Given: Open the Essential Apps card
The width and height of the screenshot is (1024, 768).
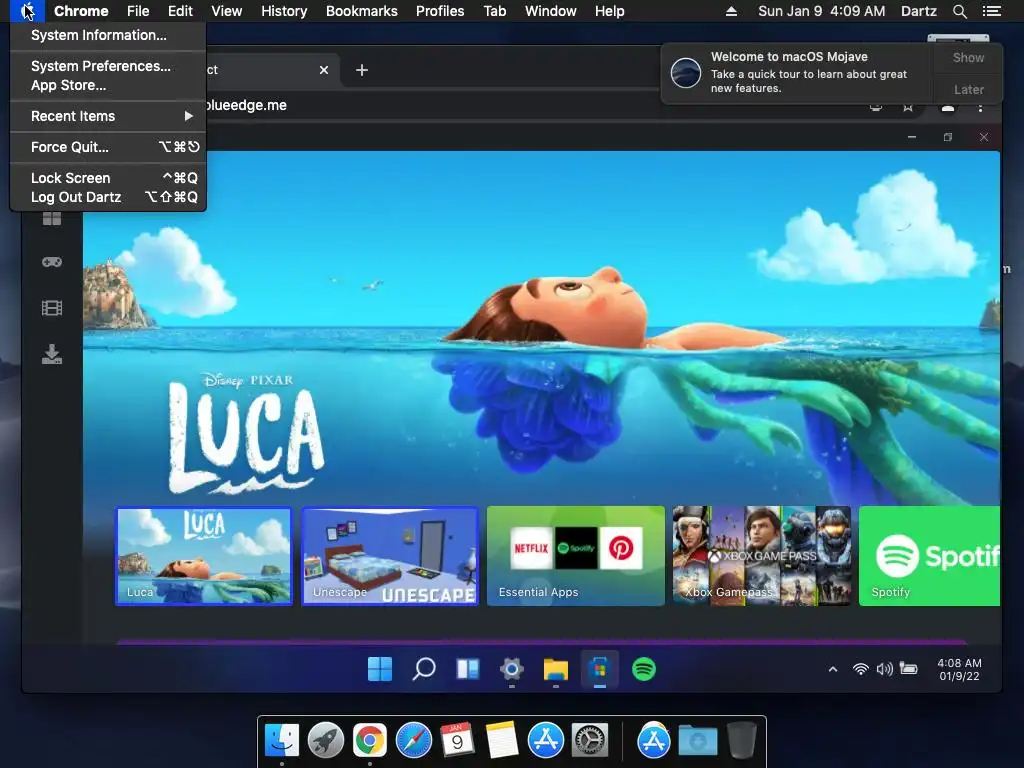Looking at the screenshot, I should click(x=575, y=556).
